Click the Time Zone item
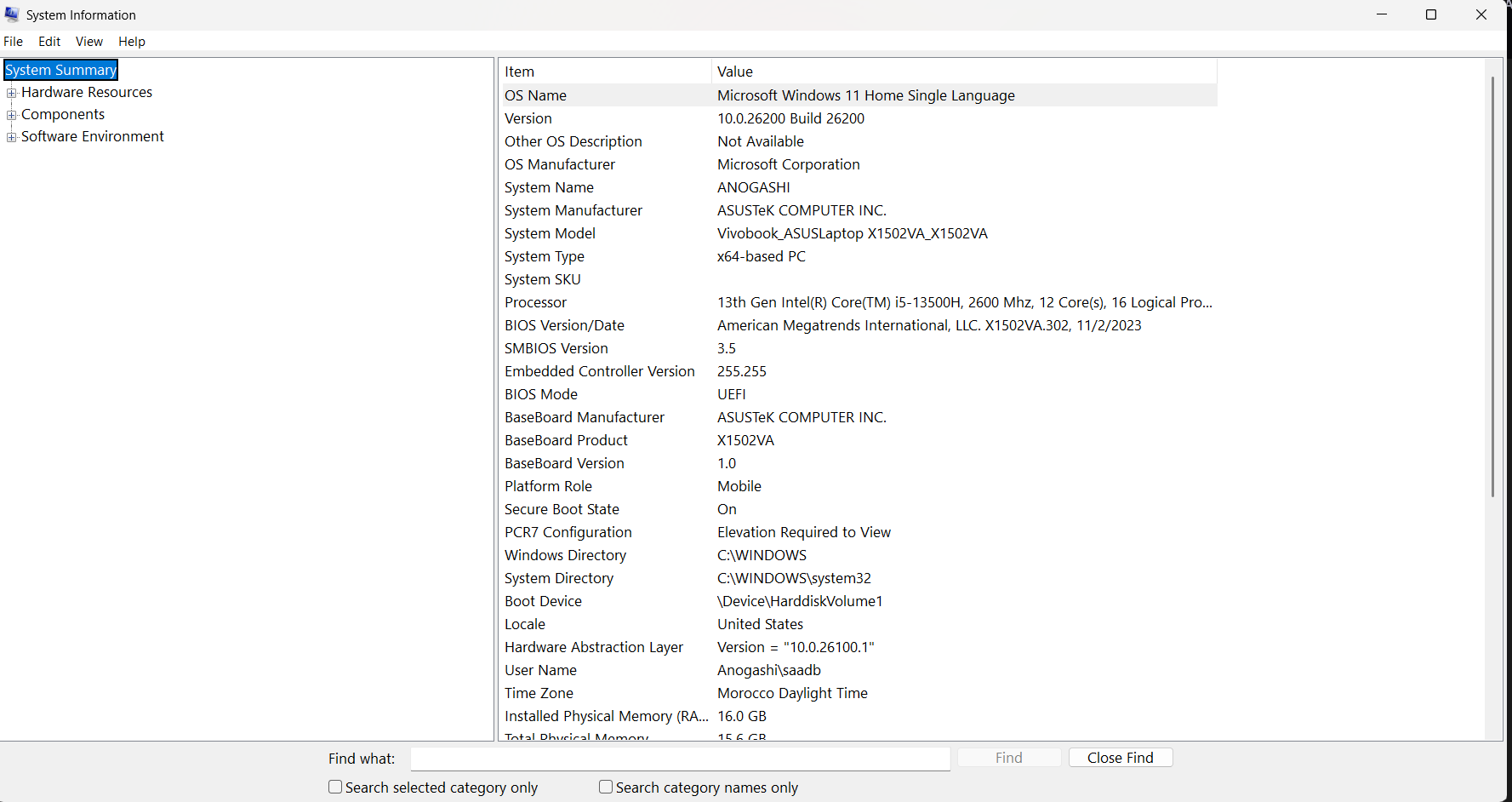The height and width of the screenshot is (802, 1512). point(539,693)
